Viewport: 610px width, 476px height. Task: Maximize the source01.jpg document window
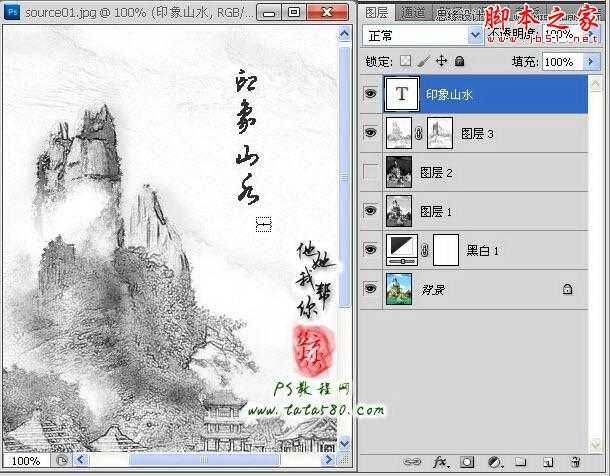(x=294, y=12)
